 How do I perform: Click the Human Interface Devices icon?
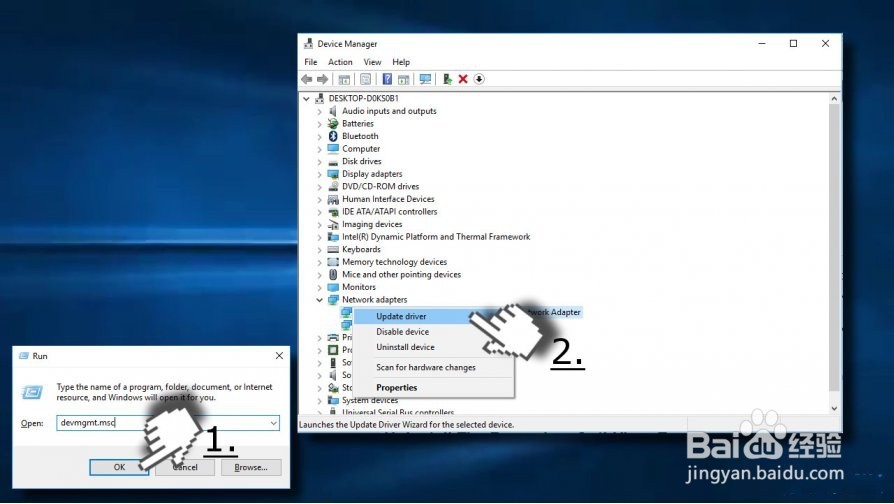(333, 200)
